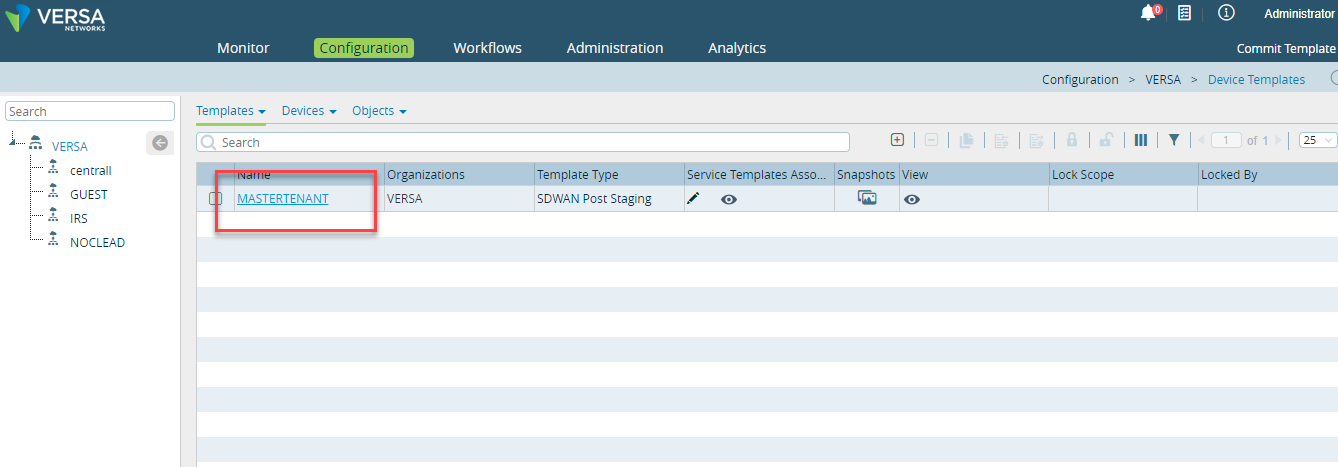This screenshot has height=467, width=1338.
Task: Open the rows-per-page 25 dropdown
Action: 1318,140
